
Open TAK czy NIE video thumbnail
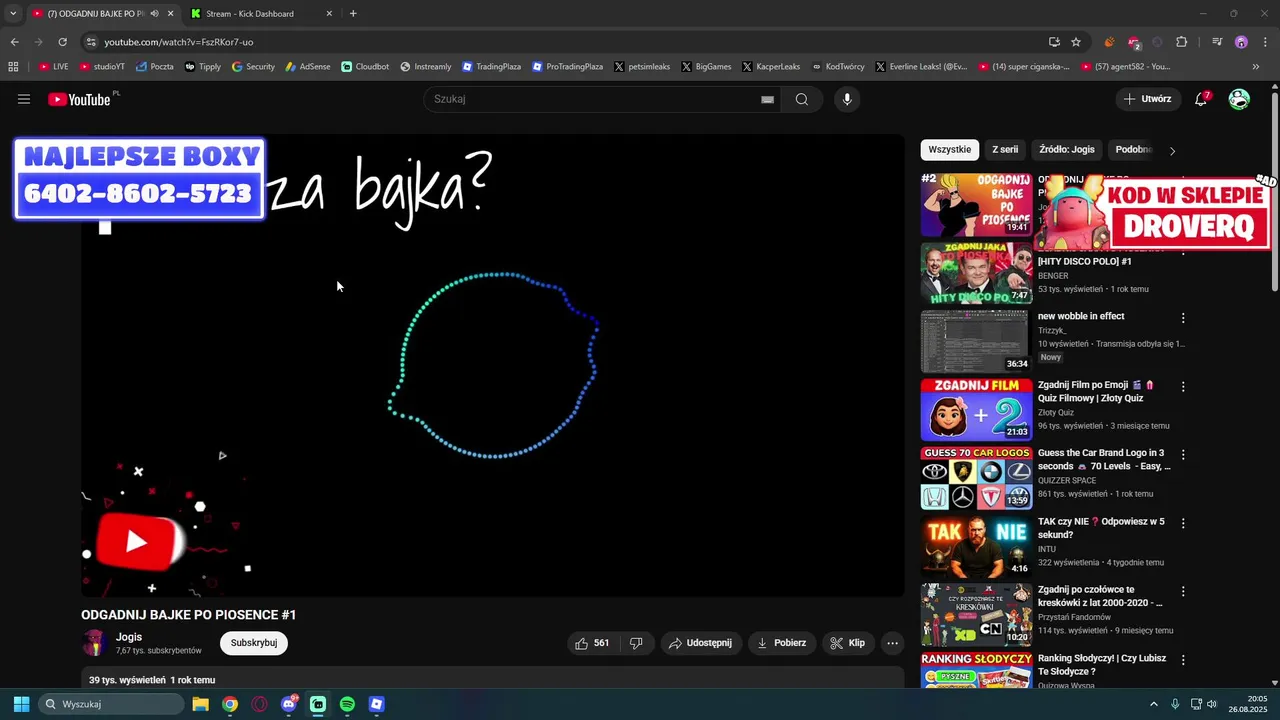976,546
